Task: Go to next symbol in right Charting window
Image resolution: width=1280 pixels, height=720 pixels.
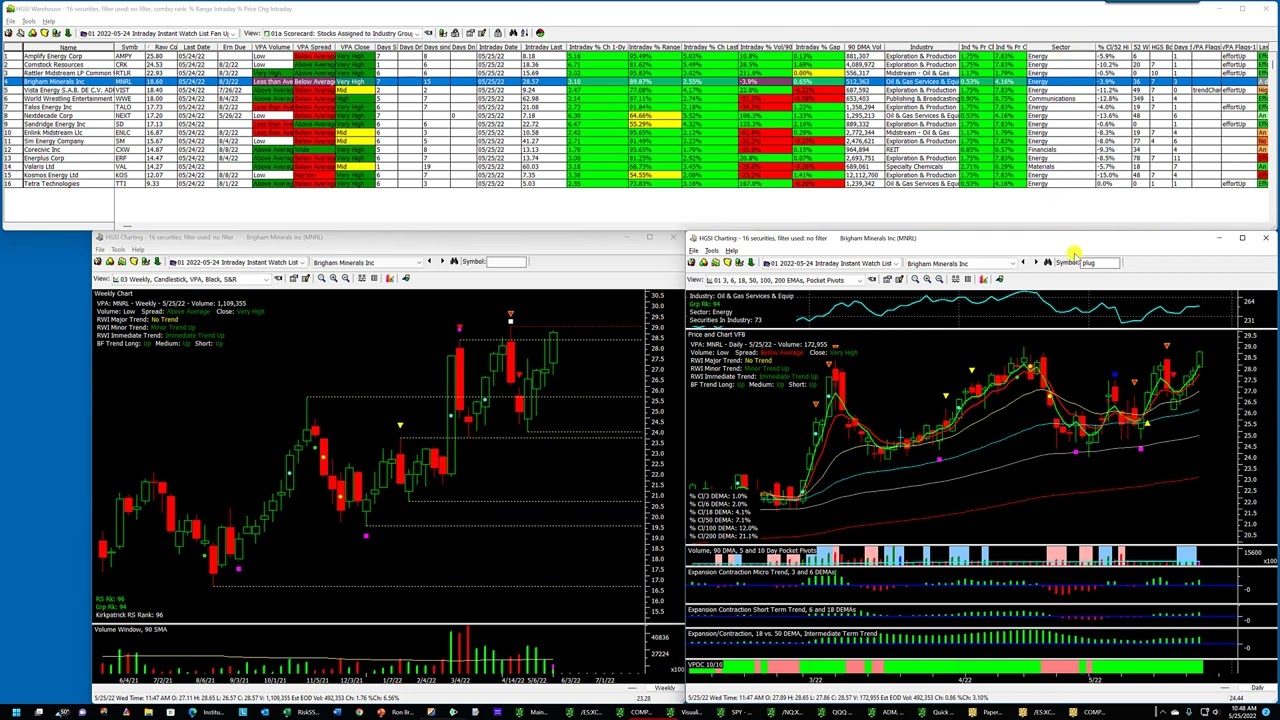Action: 1036,263
